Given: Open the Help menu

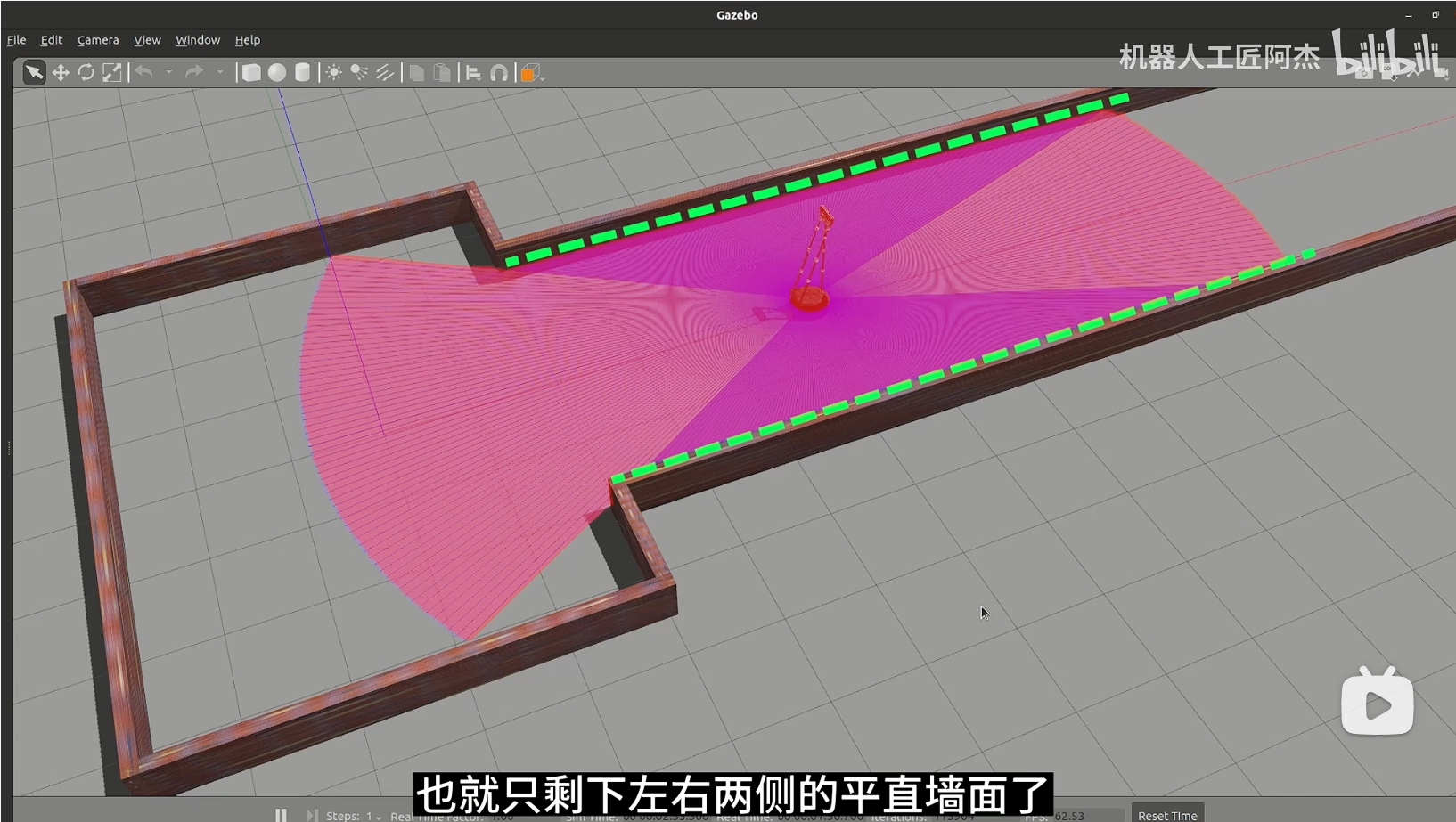Looking at the screenshot, I should [248, 40].
